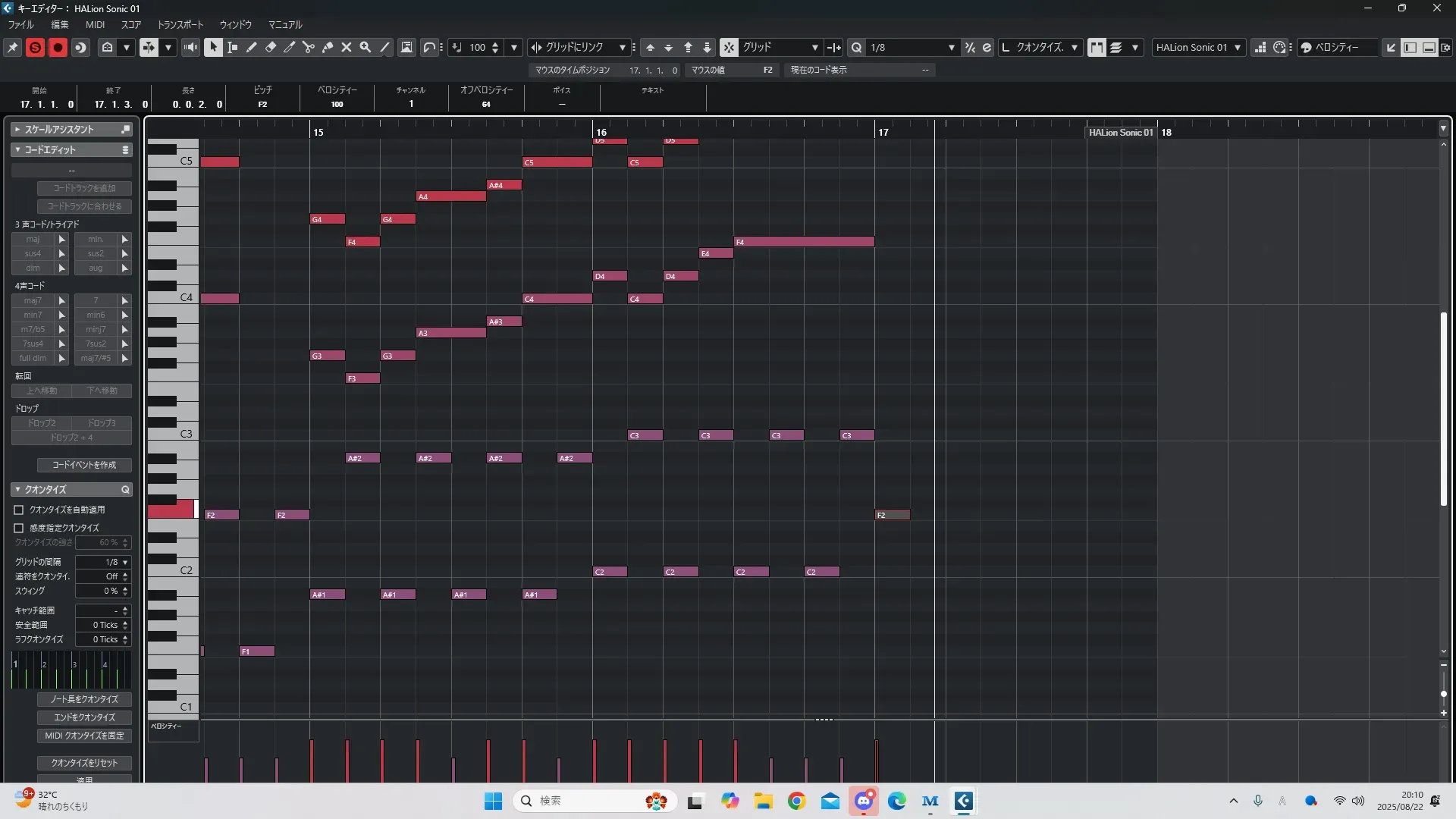The width and height of the screenshot is (1456, 819).
Task: Click the クオンタイズをリセット button
Action: [x=84, y=763]
